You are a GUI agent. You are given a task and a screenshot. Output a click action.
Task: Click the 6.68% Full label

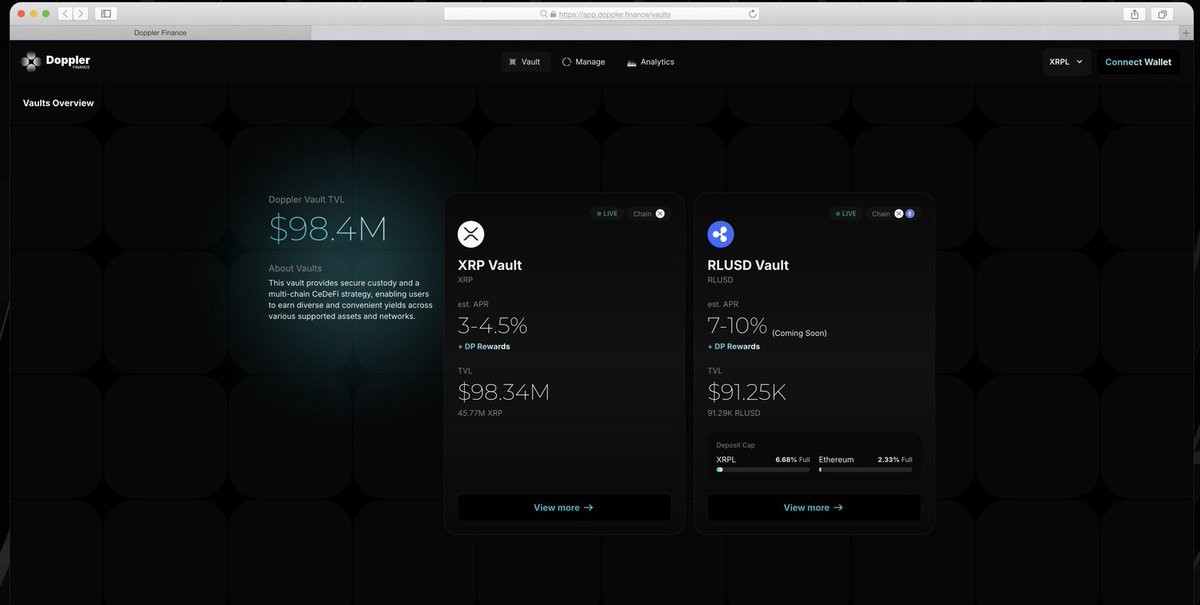tap(793, 460)
